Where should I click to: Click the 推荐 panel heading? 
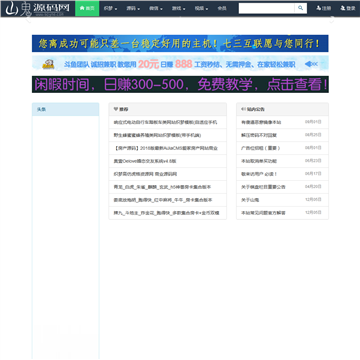(x=121, y=109)
